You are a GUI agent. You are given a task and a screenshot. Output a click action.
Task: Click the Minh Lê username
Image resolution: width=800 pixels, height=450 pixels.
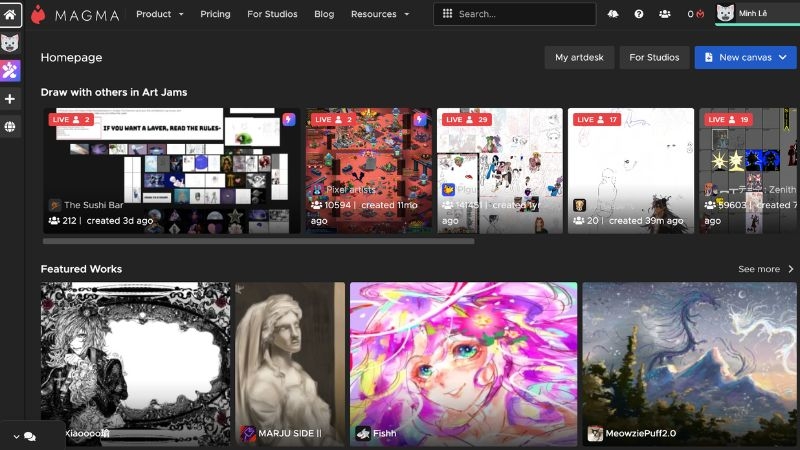coord(753,13)
